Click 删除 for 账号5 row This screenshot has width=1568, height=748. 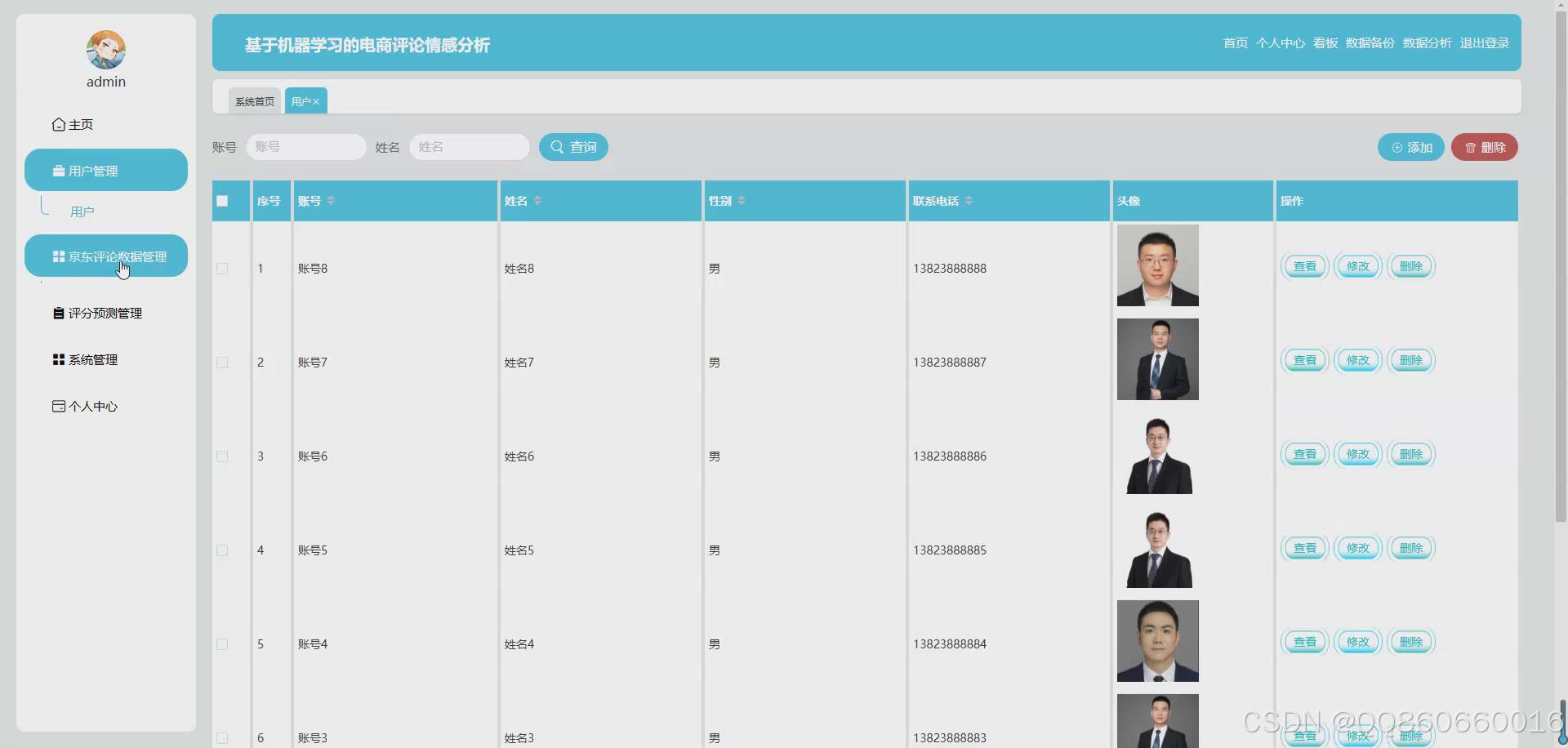[1411, 548]
